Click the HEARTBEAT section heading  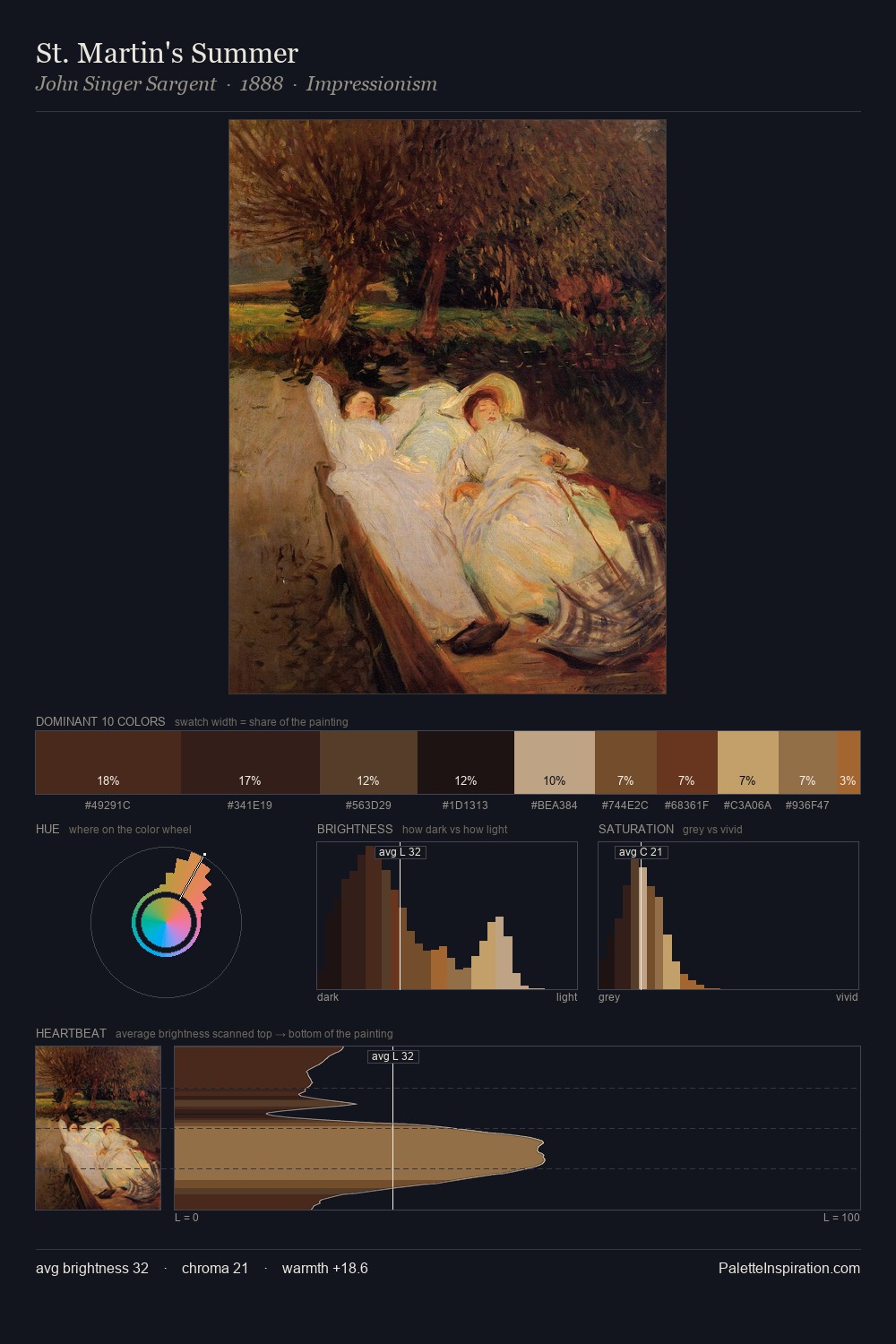(x=71, y=1033)
